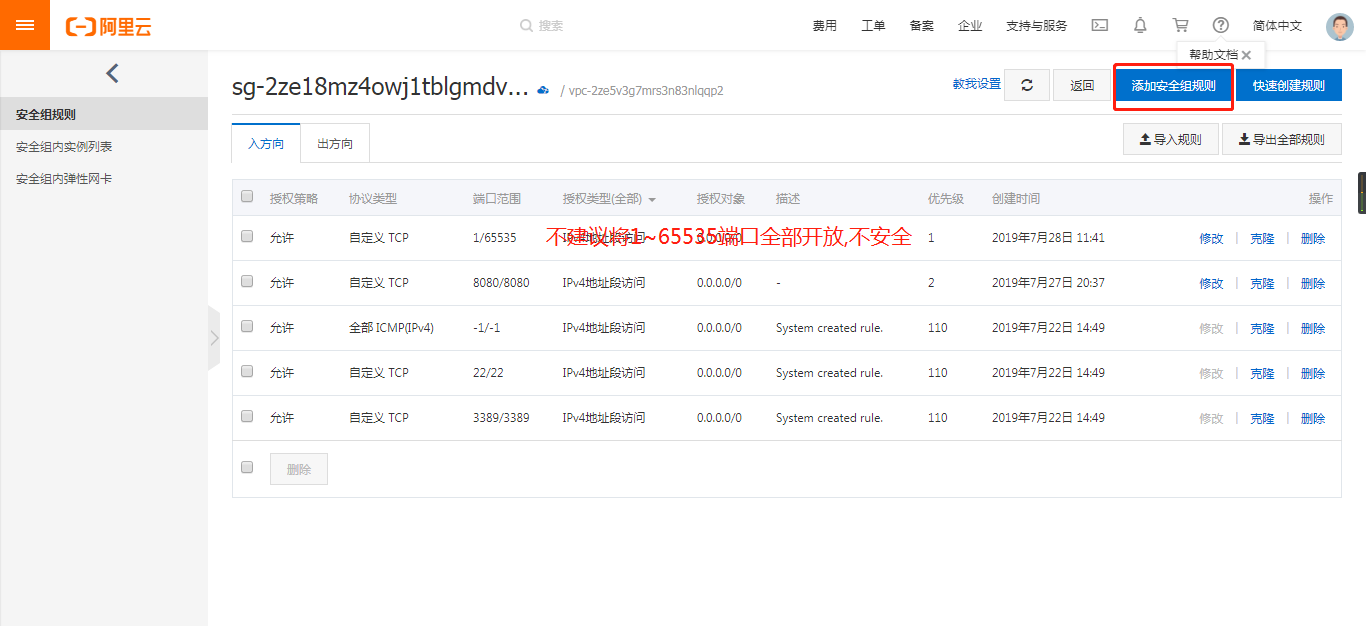Tick the checkbox for the 1/65535 rule
1366x626 pixels.
tap(247, 236)
